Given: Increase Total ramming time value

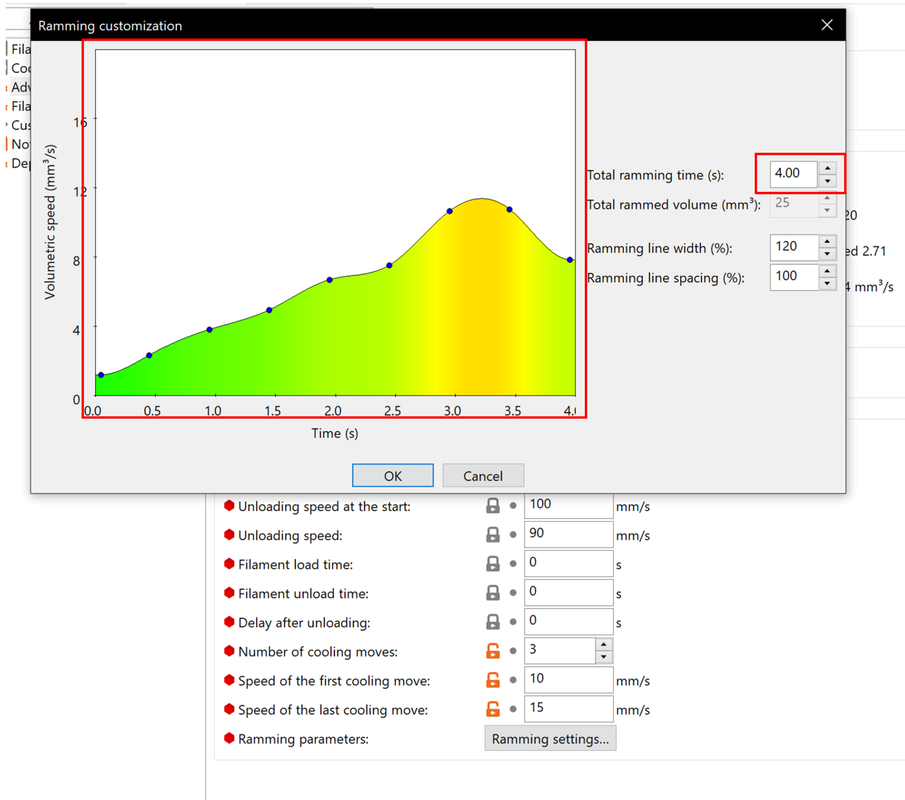Looking at the screenshot, I should point(828,168).
